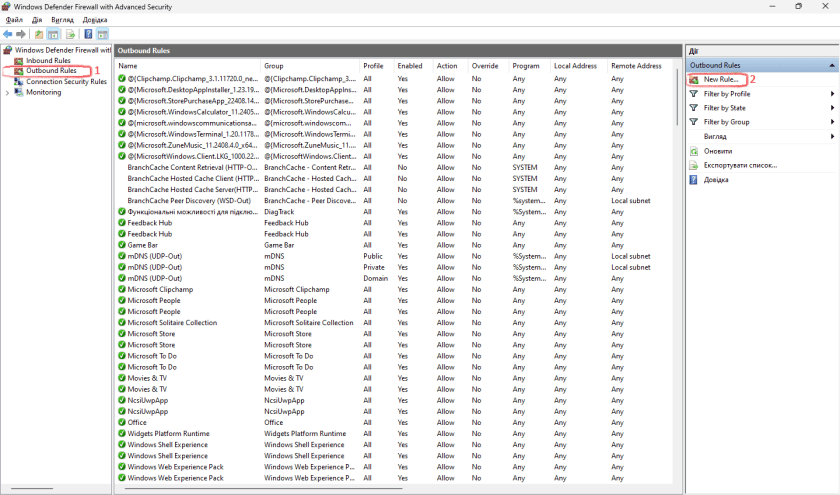Select the Microsoft Solitaire Collection rule row

click(x=172, y=323)
